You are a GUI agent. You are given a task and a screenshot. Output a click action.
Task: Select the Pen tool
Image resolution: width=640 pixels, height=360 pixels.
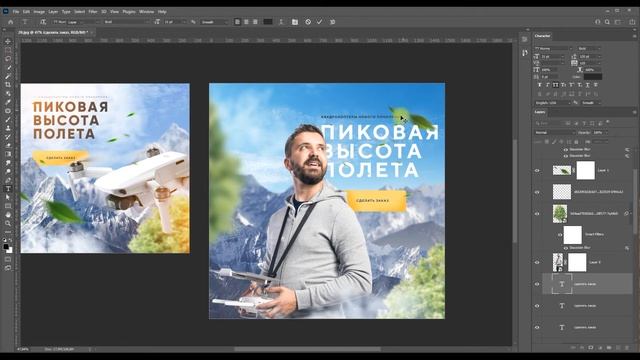pos(8,180)
